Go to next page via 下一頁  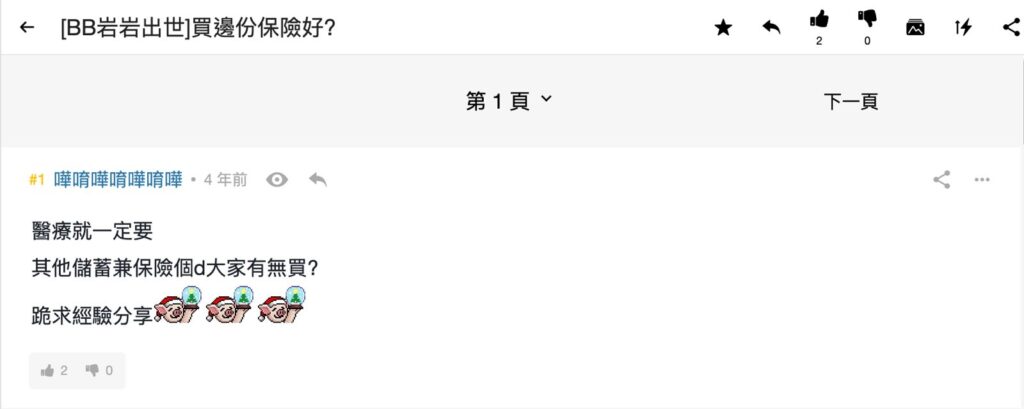click(x=851, y=101)
